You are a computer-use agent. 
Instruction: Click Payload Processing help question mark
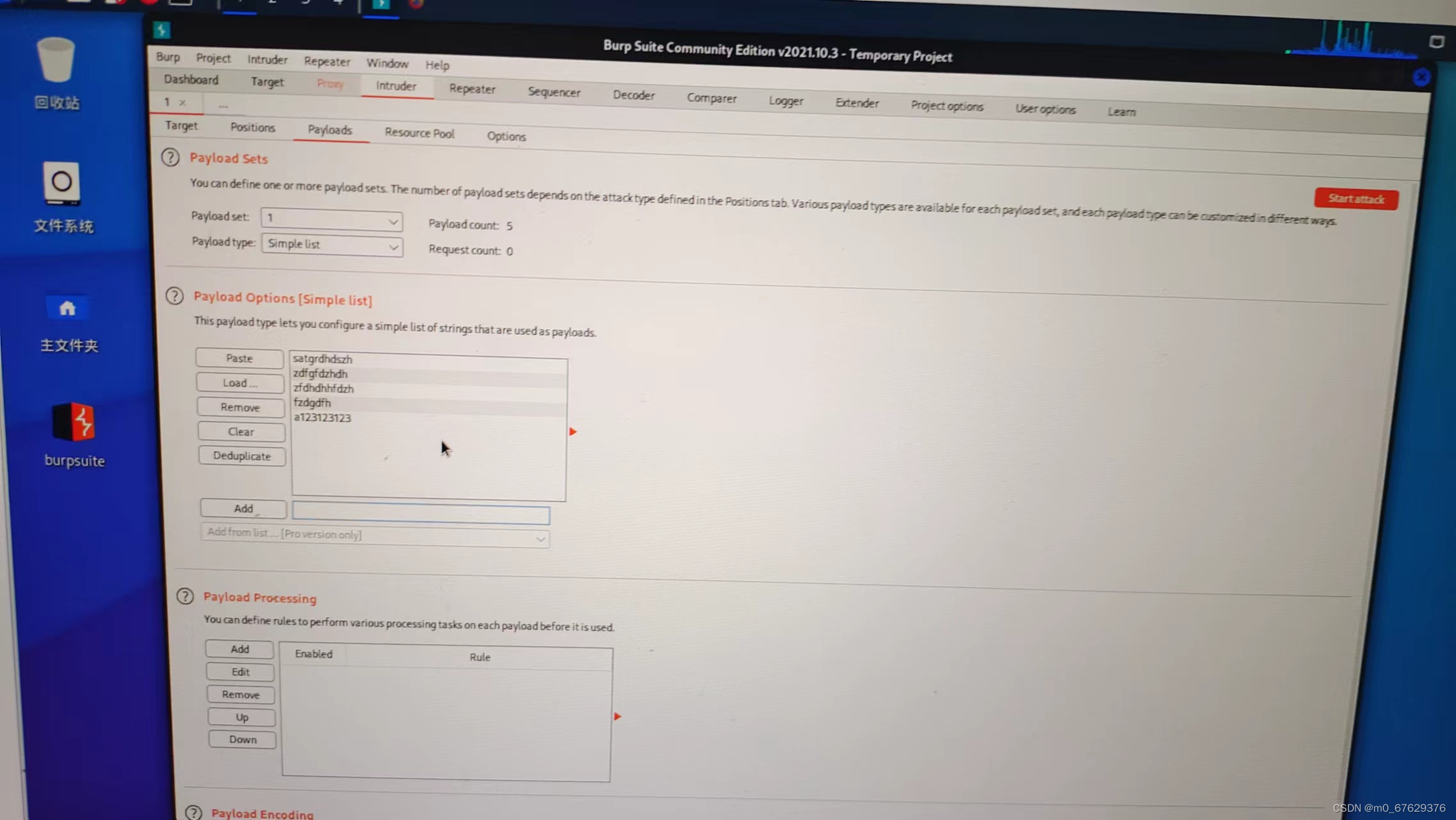(185, 596)
